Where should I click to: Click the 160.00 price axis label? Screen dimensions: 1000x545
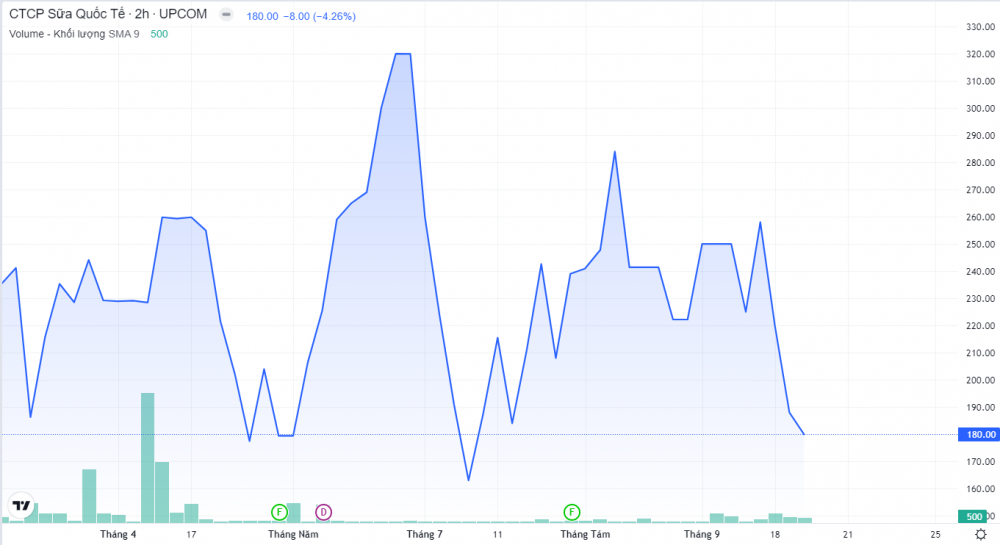[980, 489]
